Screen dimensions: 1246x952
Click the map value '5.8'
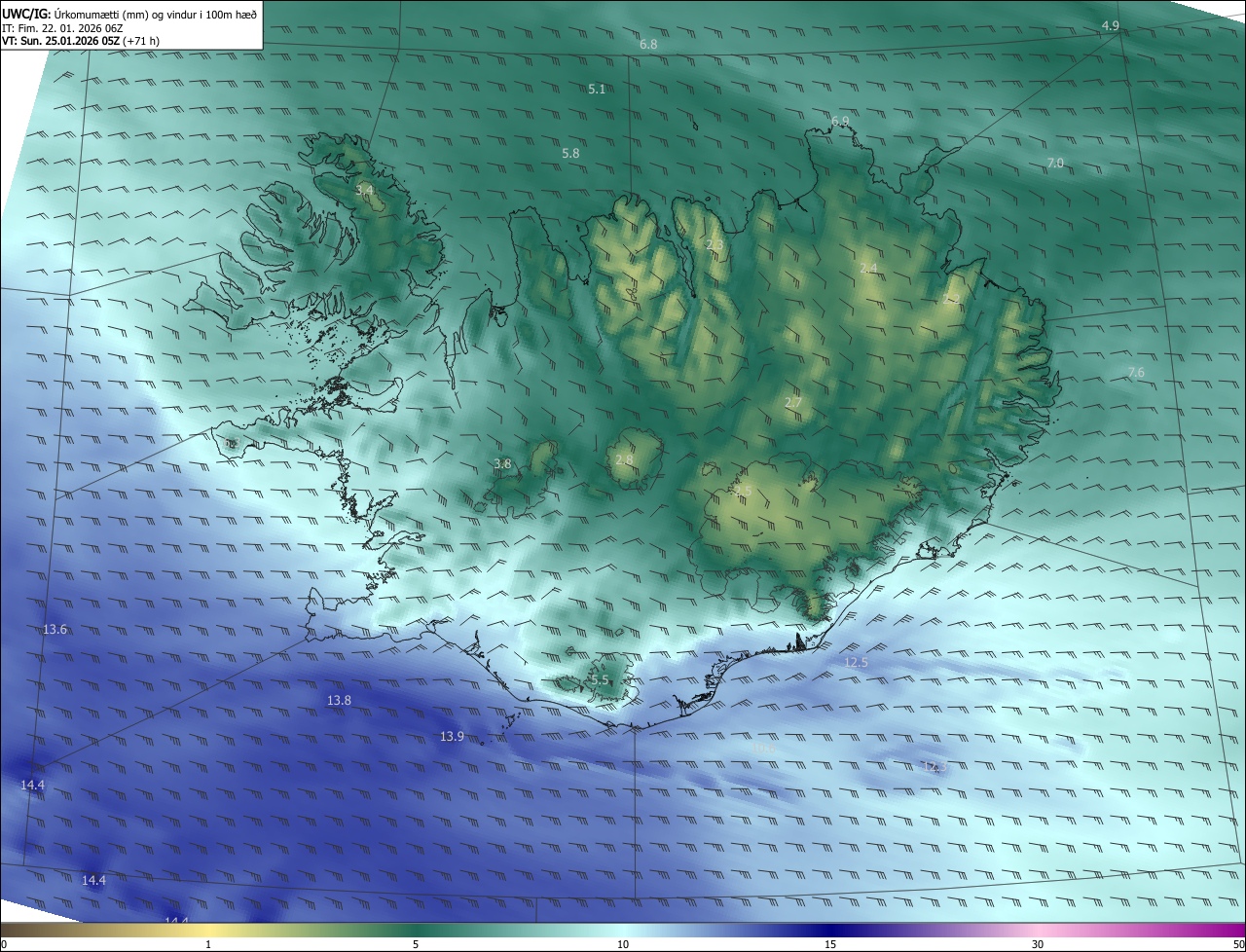(x=570, y=154)
